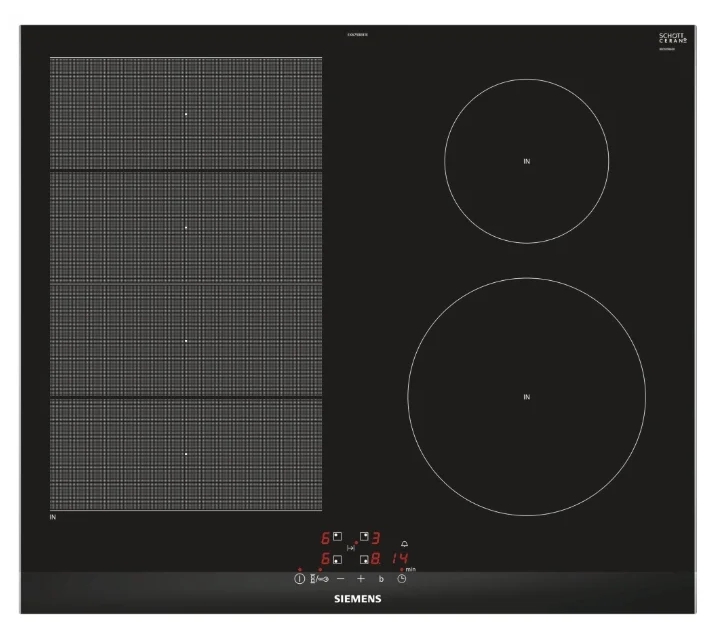Select the rear-right zone selector square
714x635 pixels.
[364, 536]
